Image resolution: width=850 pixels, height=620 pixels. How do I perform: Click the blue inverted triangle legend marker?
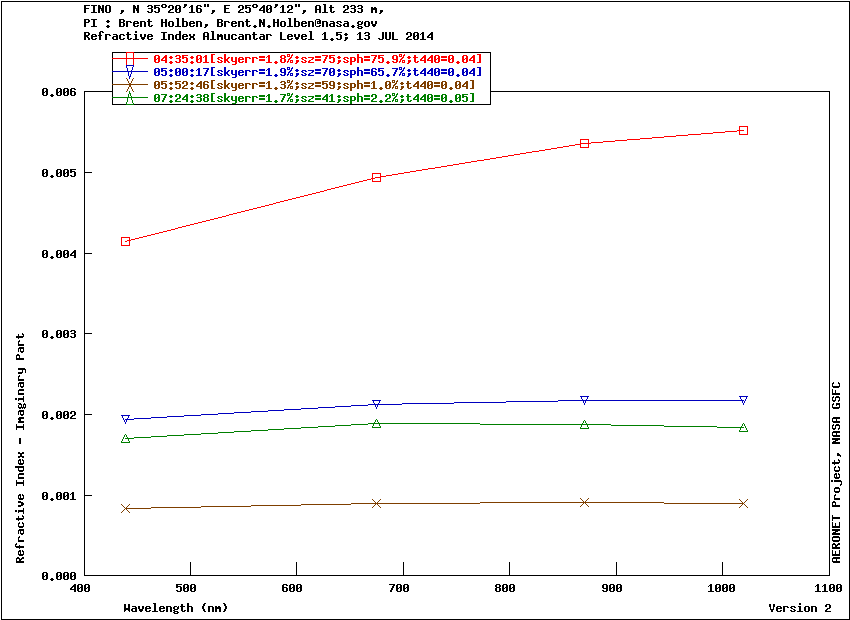[x=130, y=72]
